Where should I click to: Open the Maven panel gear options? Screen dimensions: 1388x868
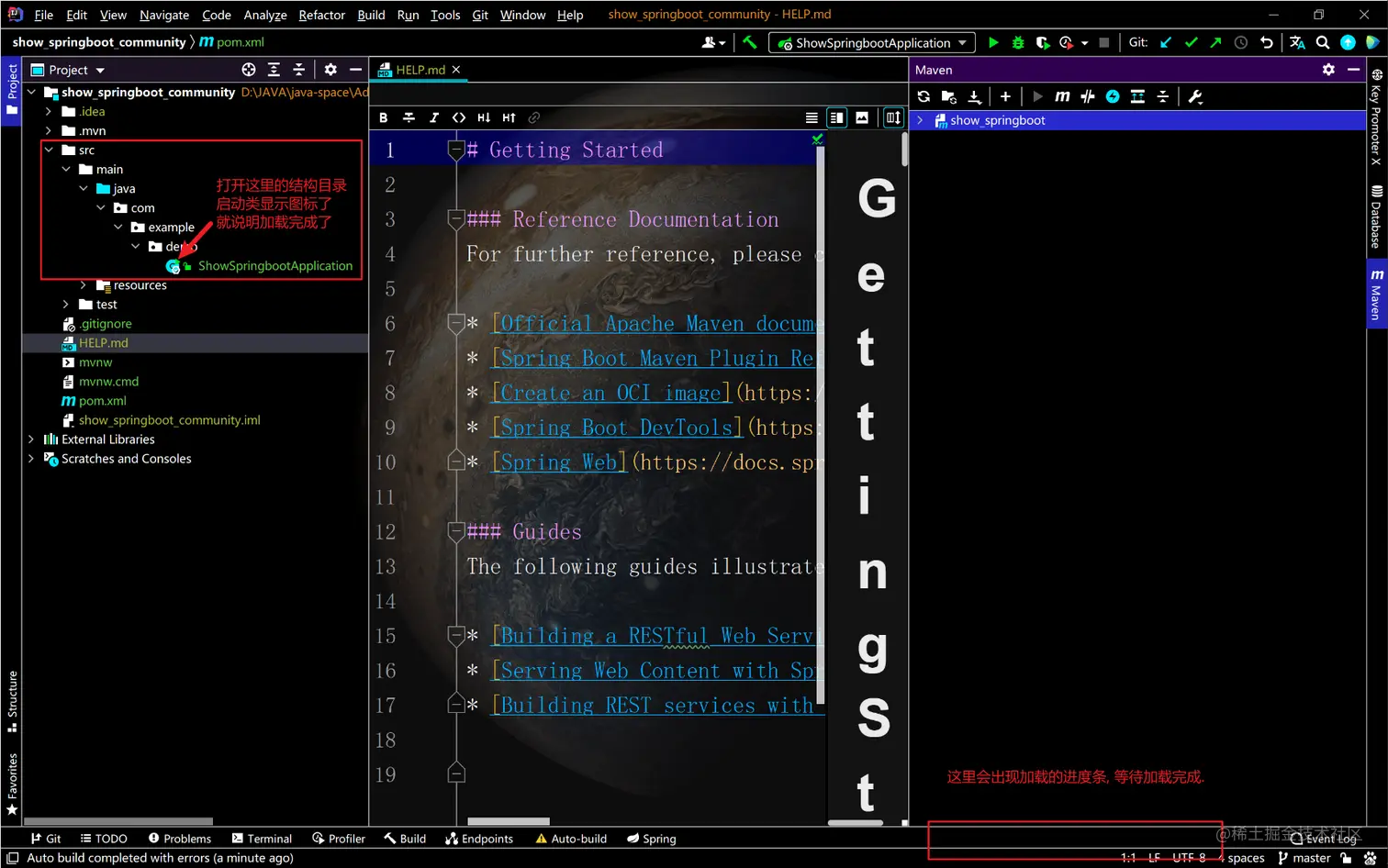click(1328, 70)
